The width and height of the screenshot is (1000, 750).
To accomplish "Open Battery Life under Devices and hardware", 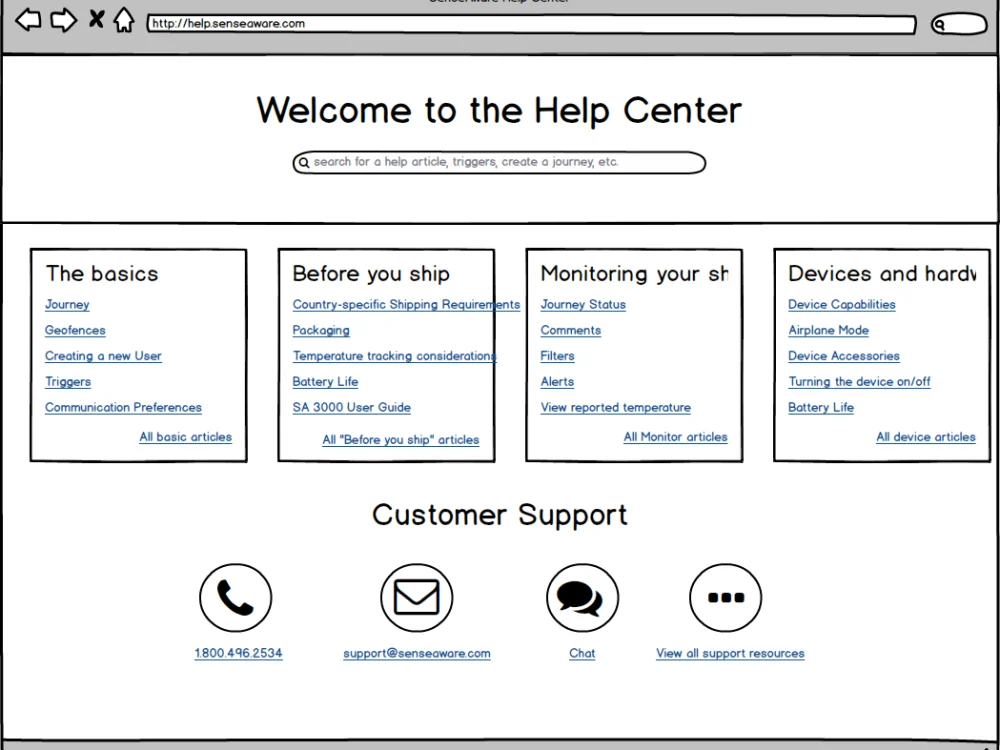I will (821, 408).
